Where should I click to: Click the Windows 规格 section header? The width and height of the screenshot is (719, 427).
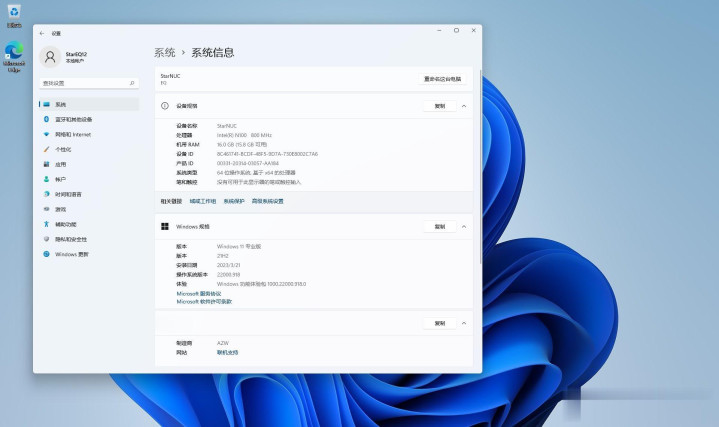click(314, 227)
